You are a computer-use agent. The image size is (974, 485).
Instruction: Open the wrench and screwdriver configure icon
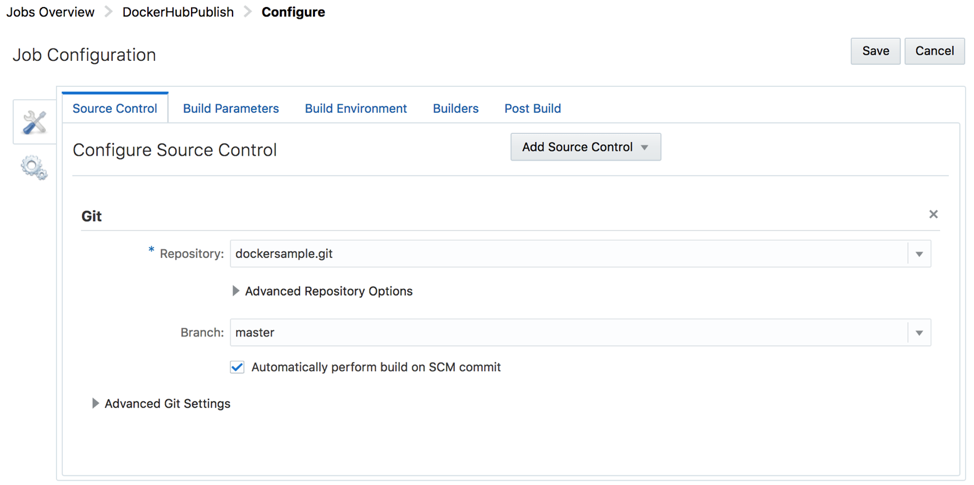35,122
